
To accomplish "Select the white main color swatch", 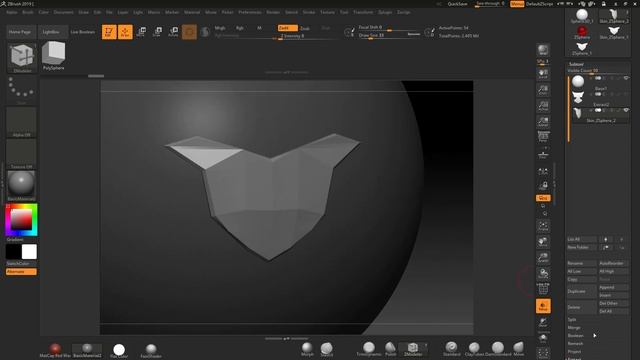I will (29, 252).
